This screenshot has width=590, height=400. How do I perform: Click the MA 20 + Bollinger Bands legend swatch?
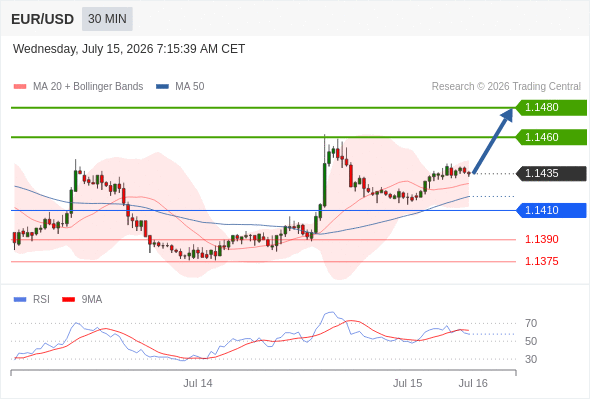point(20,87)
